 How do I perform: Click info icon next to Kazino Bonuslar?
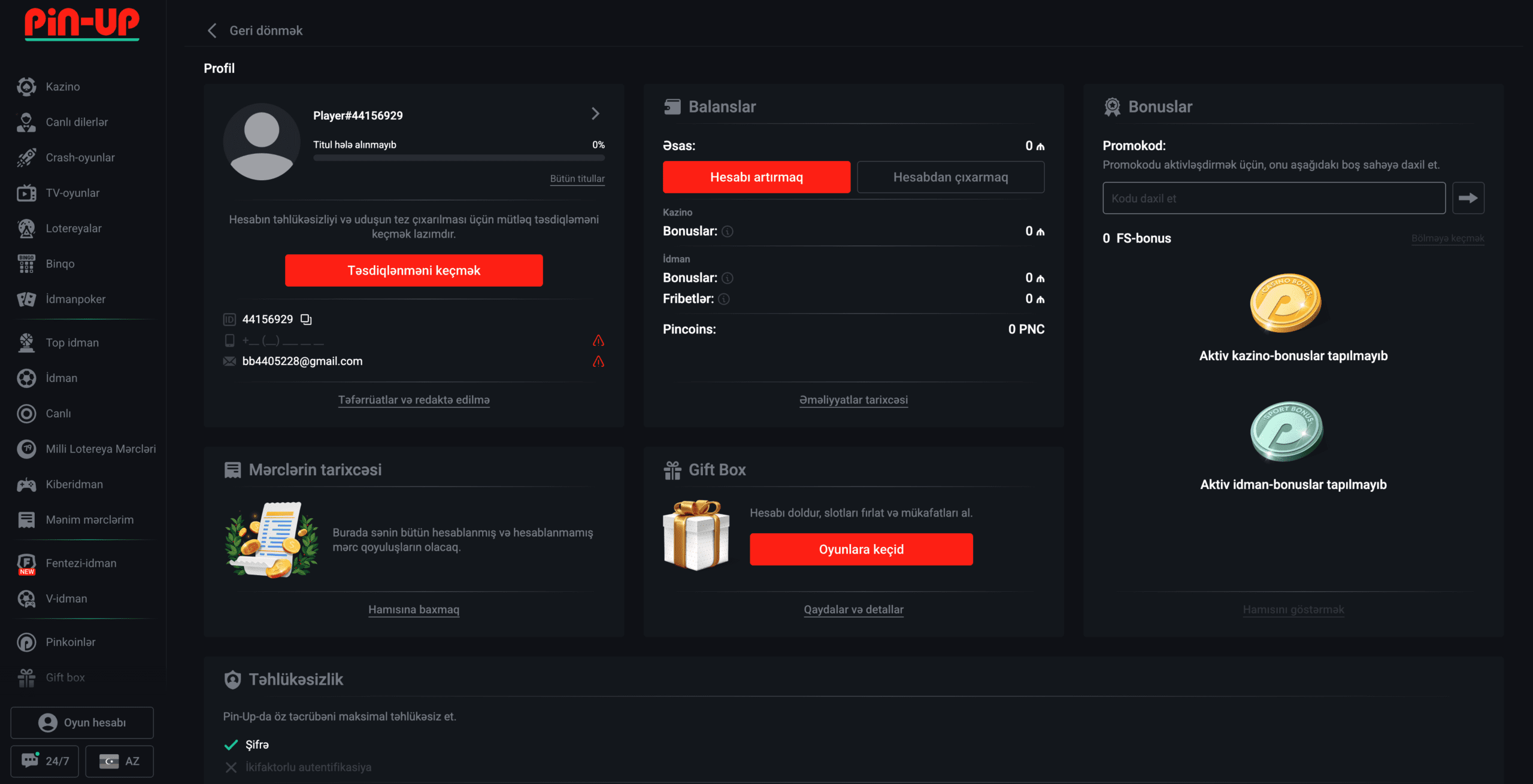[x=728, y=232]
